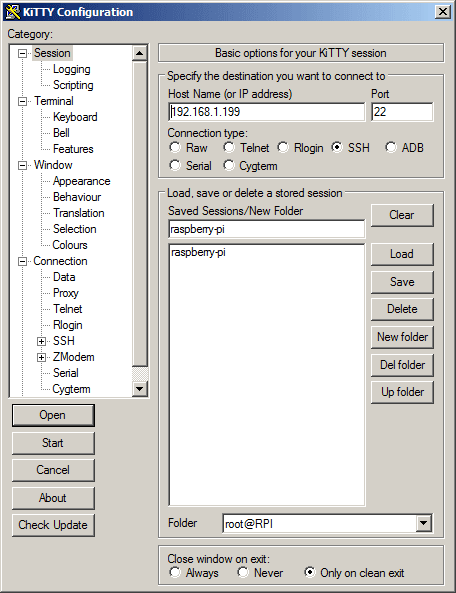Viewport: 456px width, 593px height.
Task: Select the ZModem category
Action: [x=73, y=357]
